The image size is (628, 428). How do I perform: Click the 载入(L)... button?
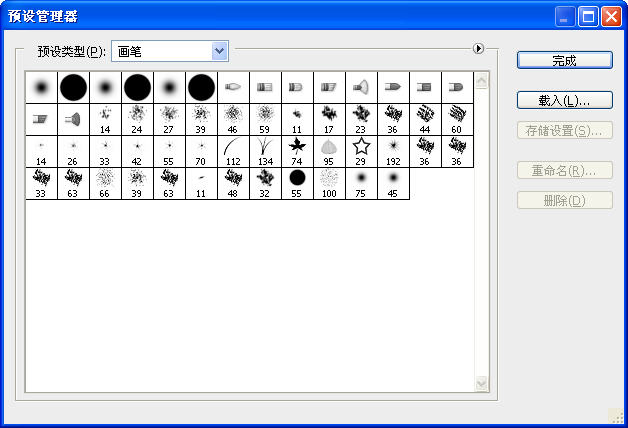pyautogui.click(x=564, y=100)
